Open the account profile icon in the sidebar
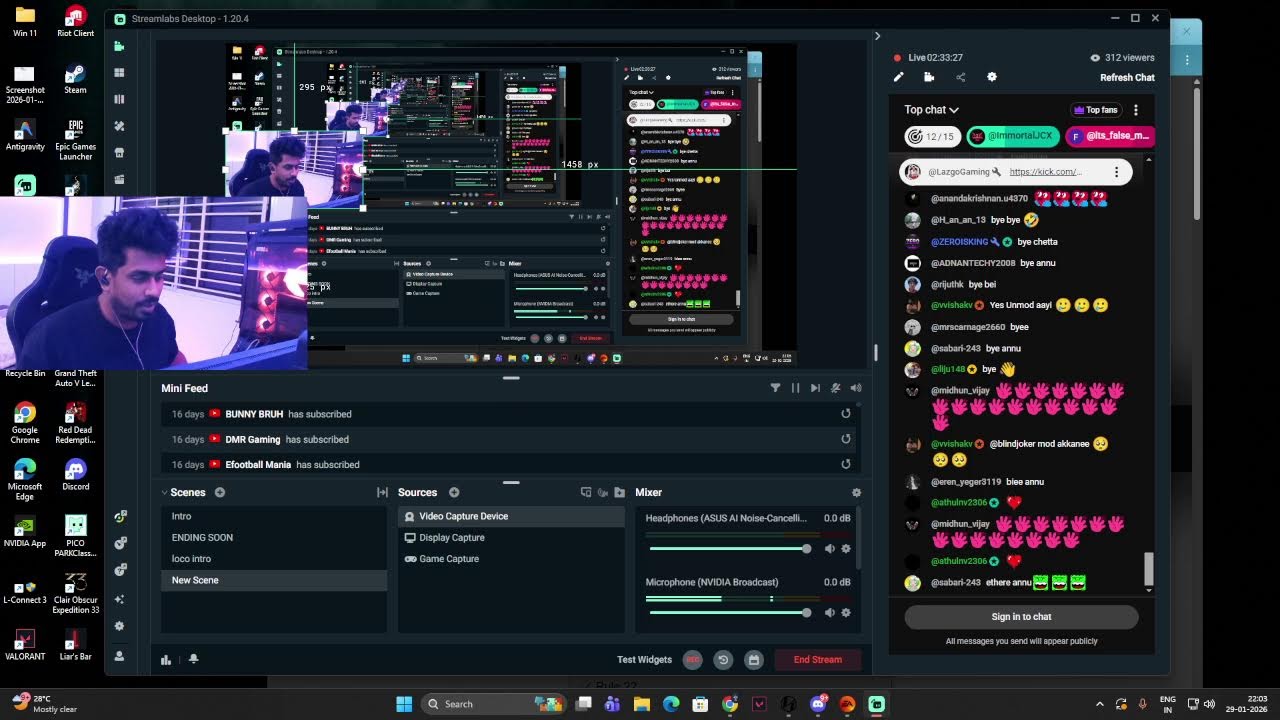 [x=119, y=656]
